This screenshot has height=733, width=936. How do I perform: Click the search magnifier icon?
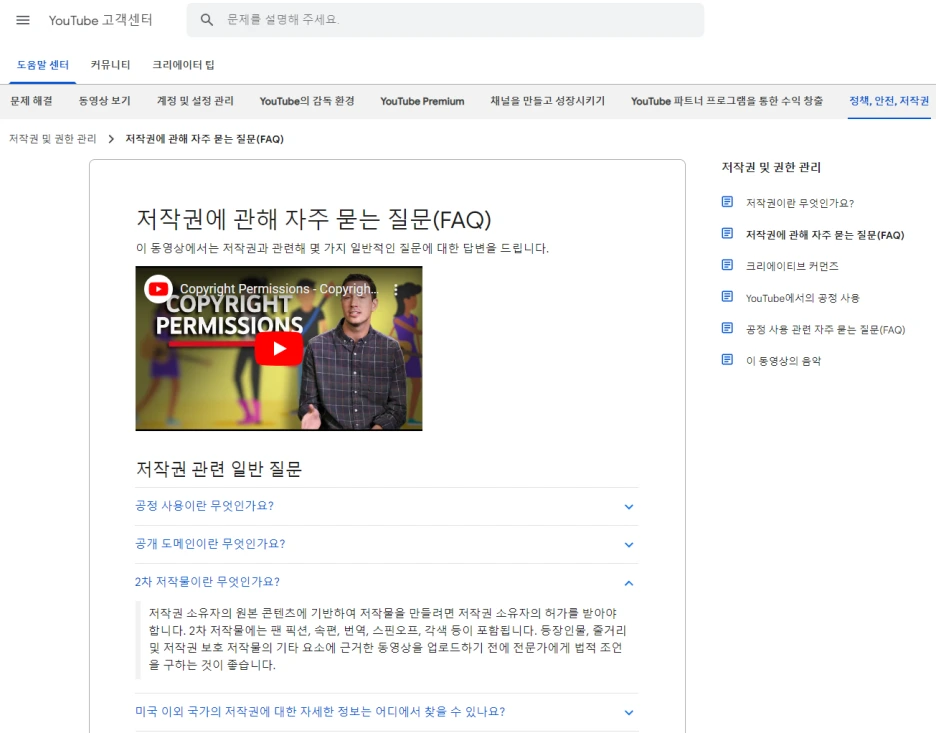coord(207,20)
